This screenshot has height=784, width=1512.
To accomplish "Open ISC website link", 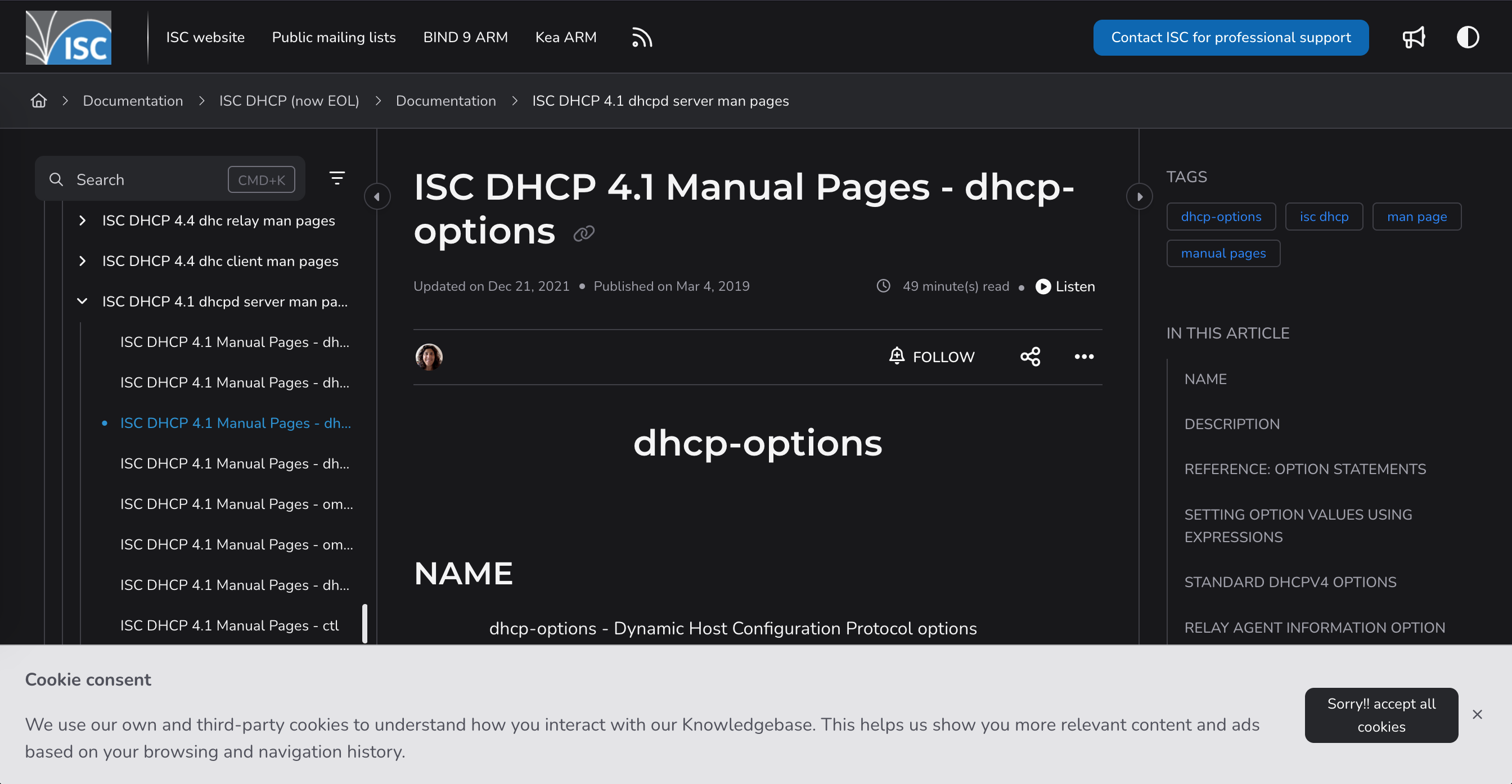I will [x=205, y=38].
